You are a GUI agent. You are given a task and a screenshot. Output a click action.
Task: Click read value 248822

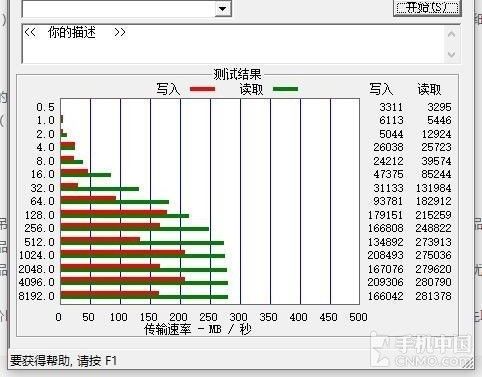[433, 228]
